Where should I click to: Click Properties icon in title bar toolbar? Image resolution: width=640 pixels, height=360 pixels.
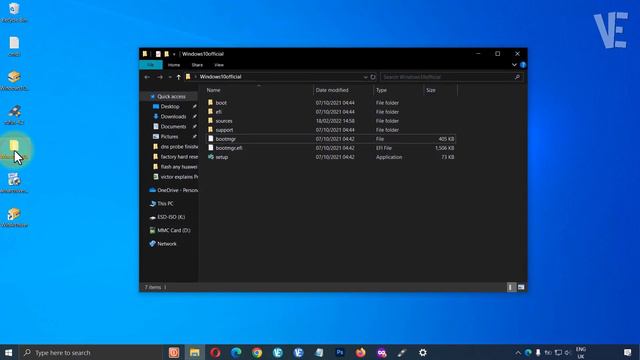click(158, 54)
